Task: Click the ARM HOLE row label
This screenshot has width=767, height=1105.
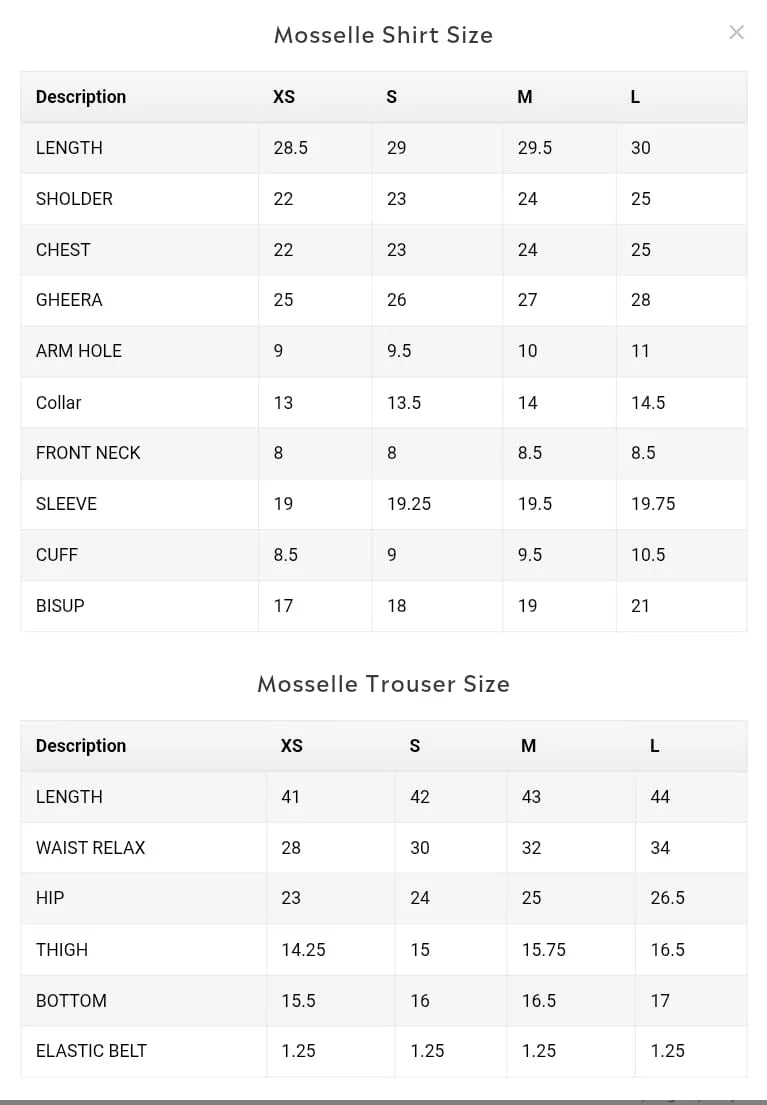Action: click(x=79, y=351)
